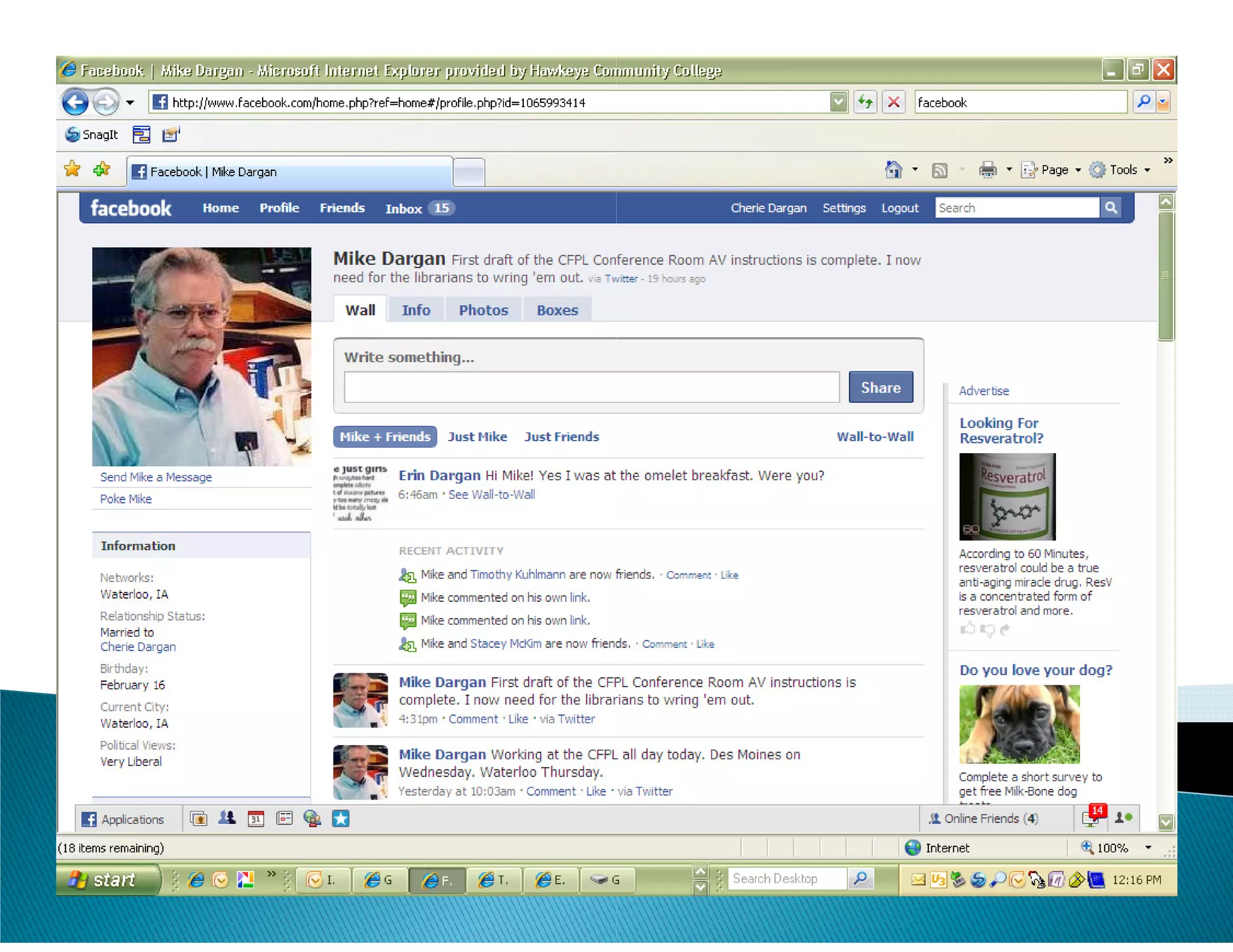Expand the Print dropdown arrow

pos(1009,170)
